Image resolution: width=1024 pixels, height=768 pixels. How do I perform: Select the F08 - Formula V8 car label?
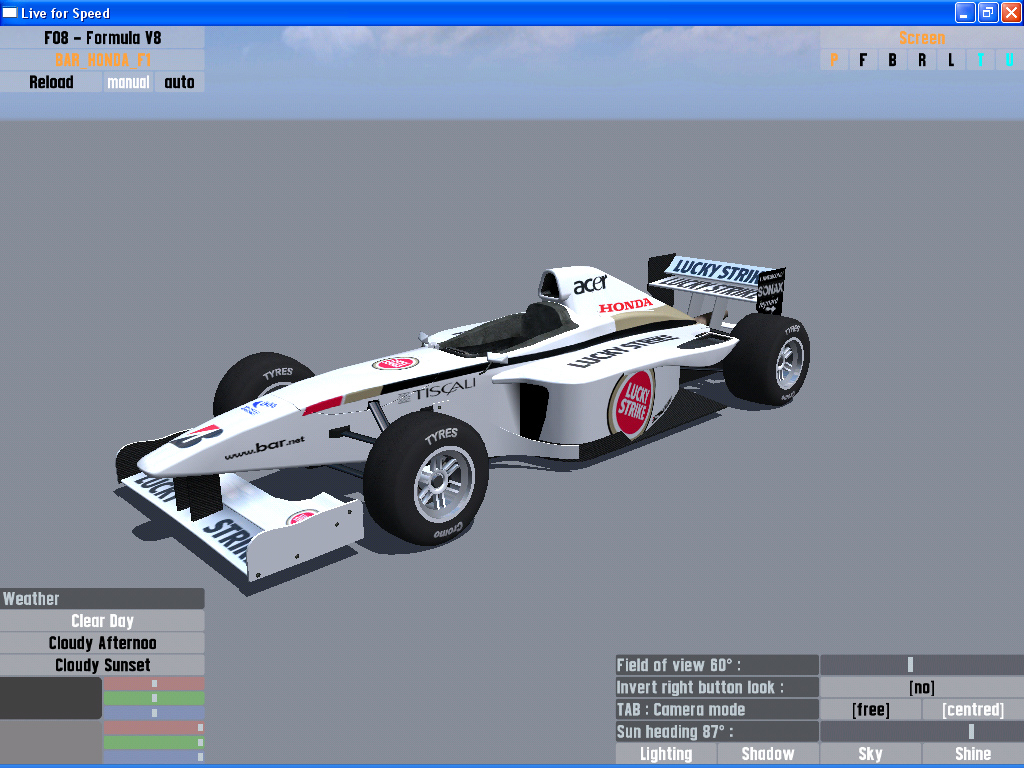103,38
